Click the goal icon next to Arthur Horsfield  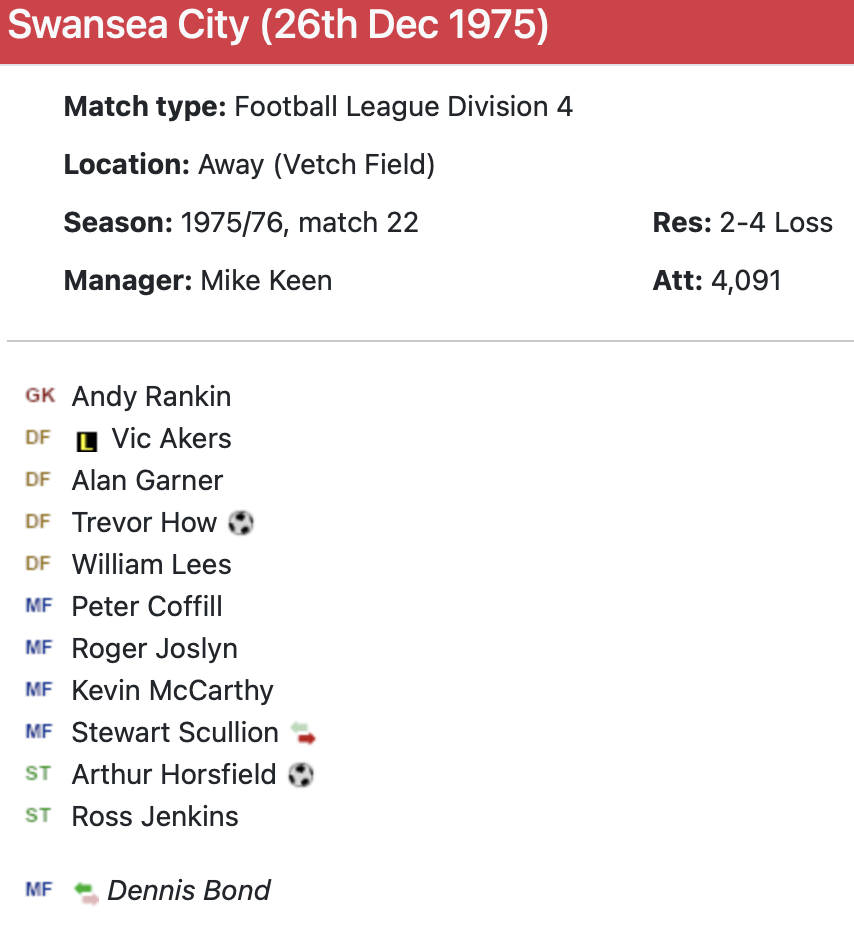click(x=301, y=775)
